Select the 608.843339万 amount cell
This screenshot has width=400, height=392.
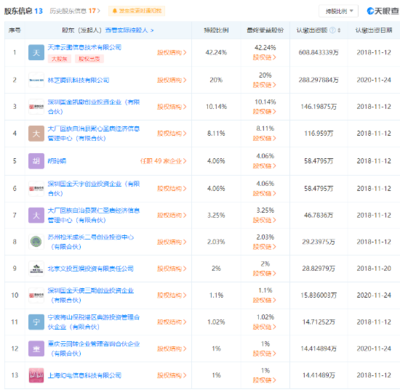(x=318, y=53)
